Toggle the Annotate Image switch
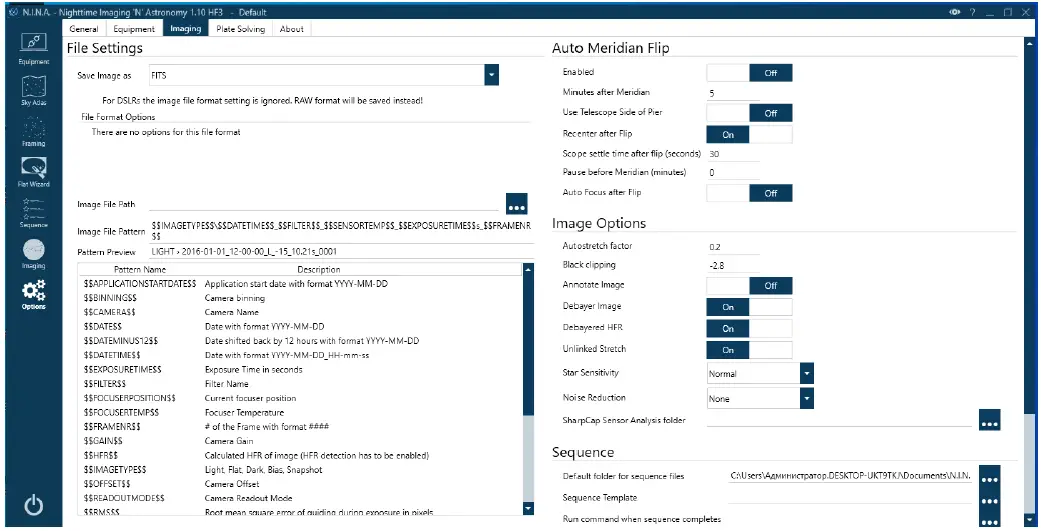 749,286
